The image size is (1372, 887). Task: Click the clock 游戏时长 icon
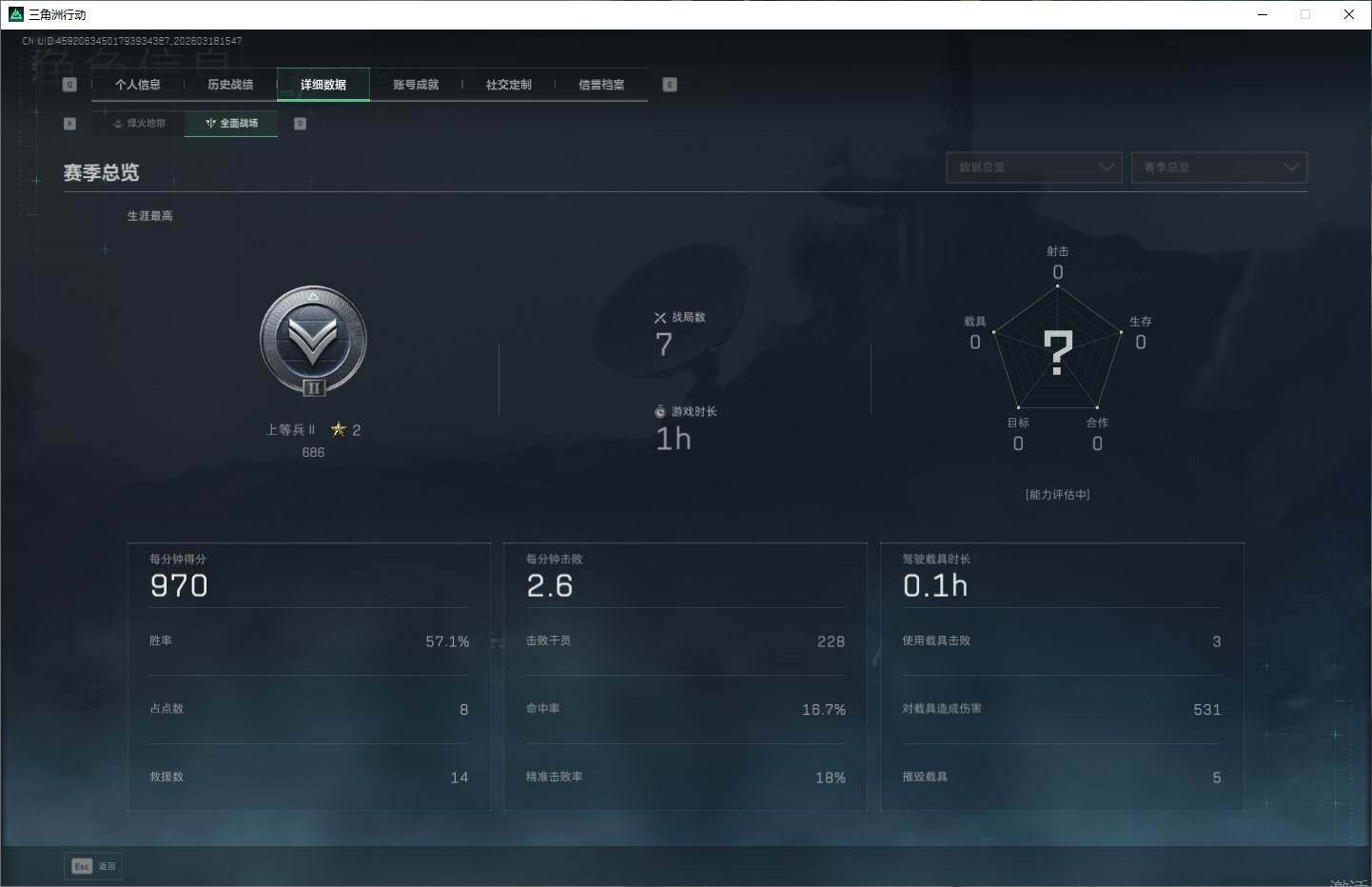[x=660, y=412]
